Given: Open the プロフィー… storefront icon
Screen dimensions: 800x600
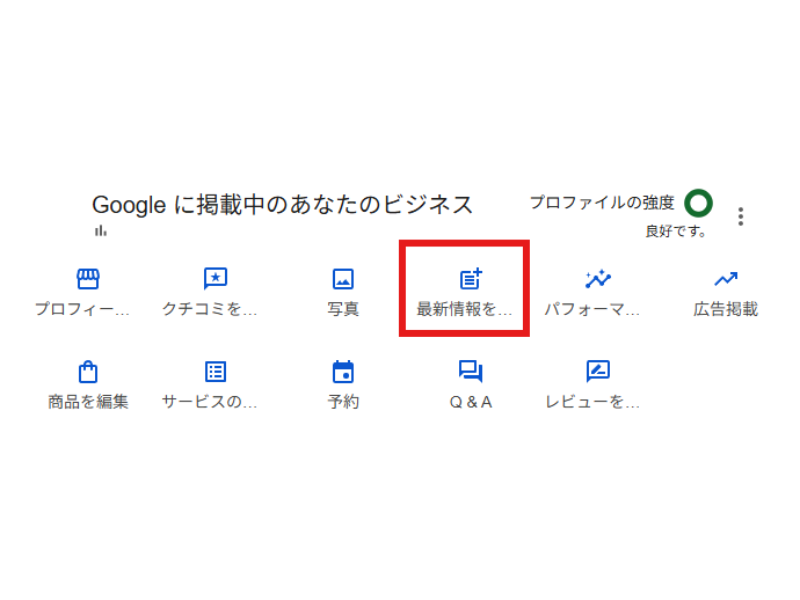Looking at the screenshot, I should [x=88, y=279].
